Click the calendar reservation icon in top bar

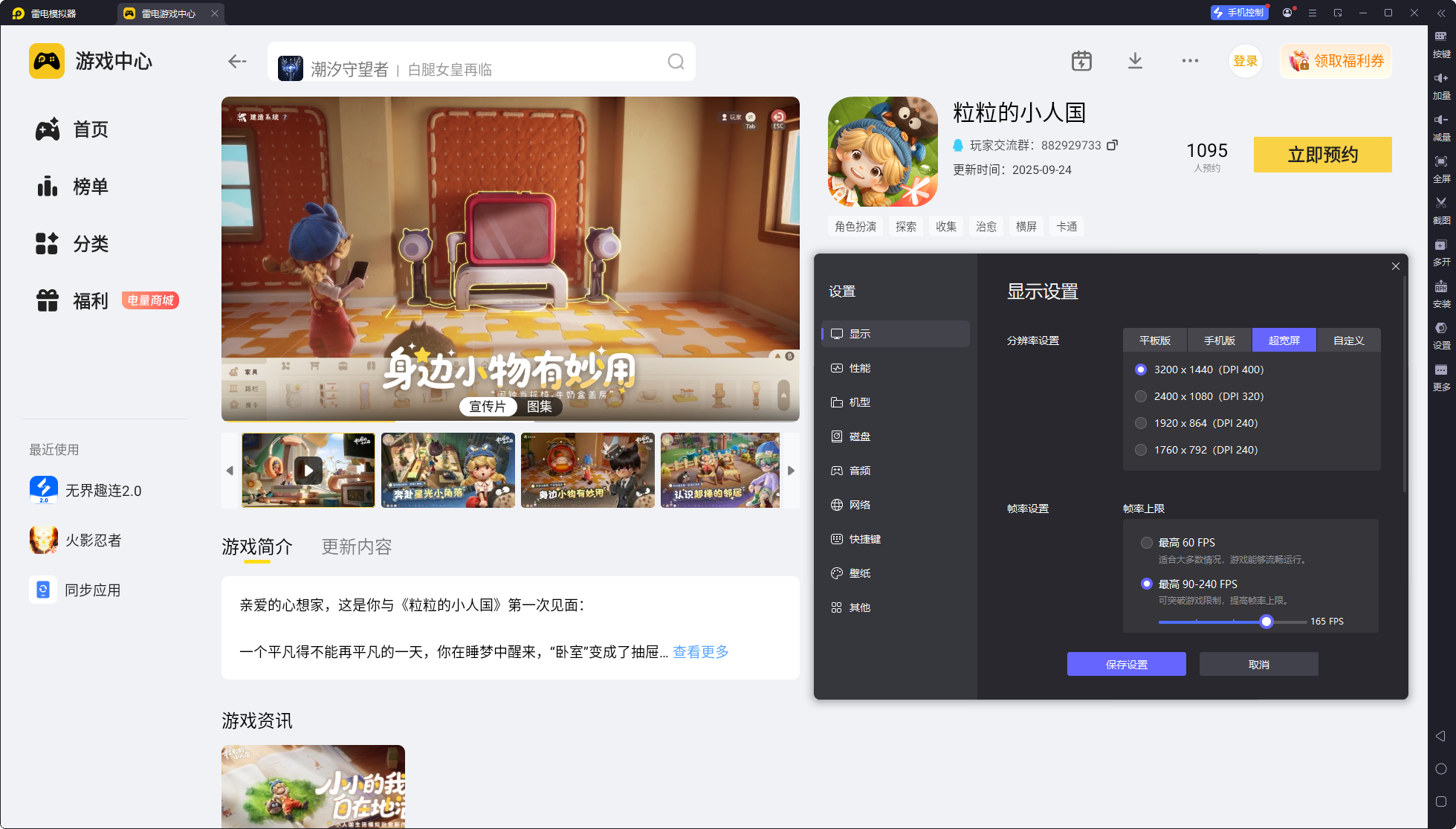click(1081, 61)
